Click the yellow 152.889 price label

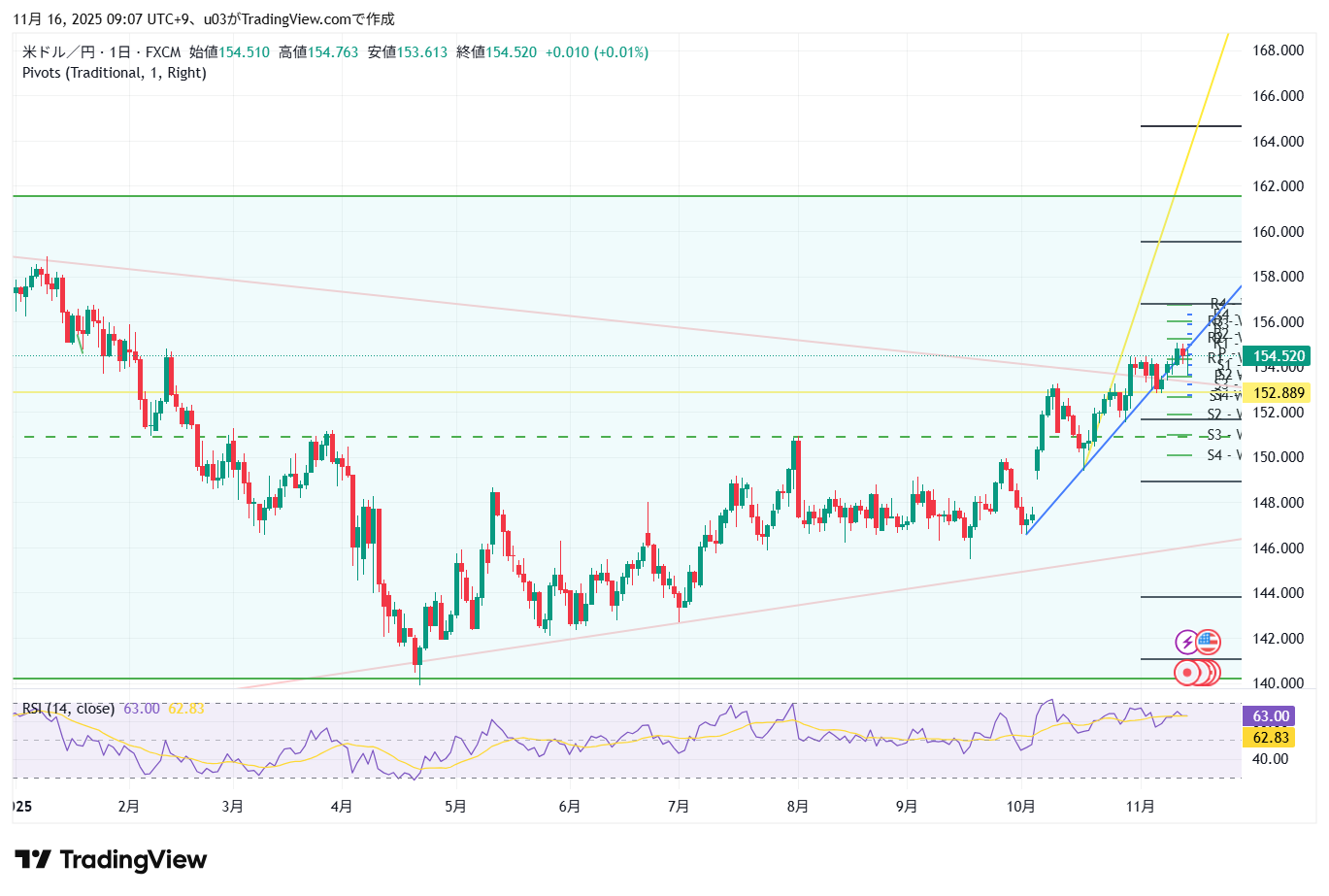point(1279,393)
